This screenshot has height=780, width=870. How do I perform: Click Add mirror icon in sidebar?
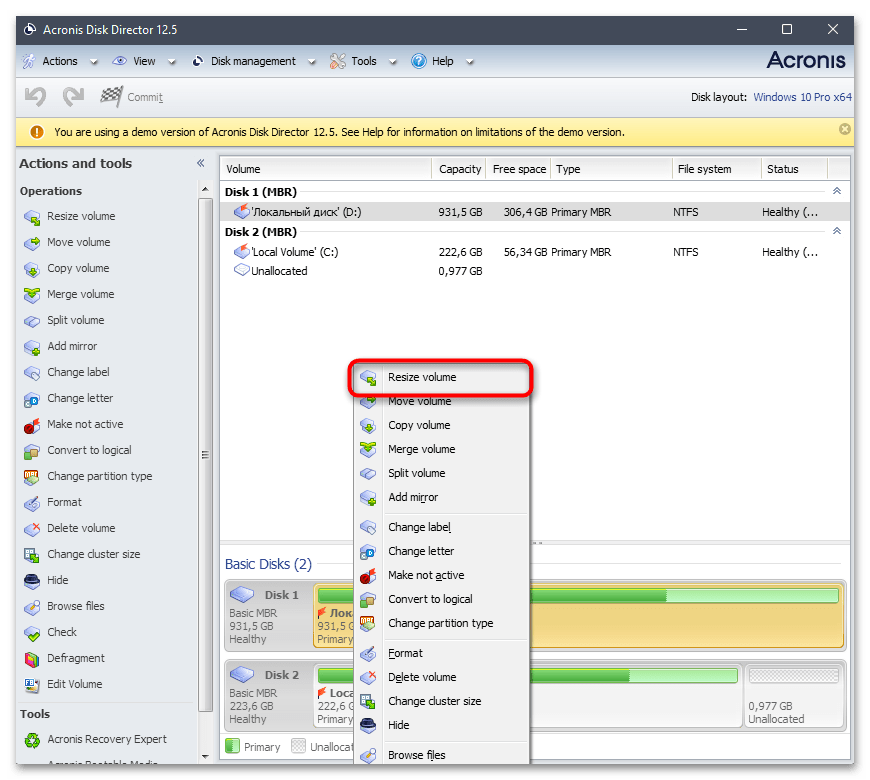(x=31, y=347)
